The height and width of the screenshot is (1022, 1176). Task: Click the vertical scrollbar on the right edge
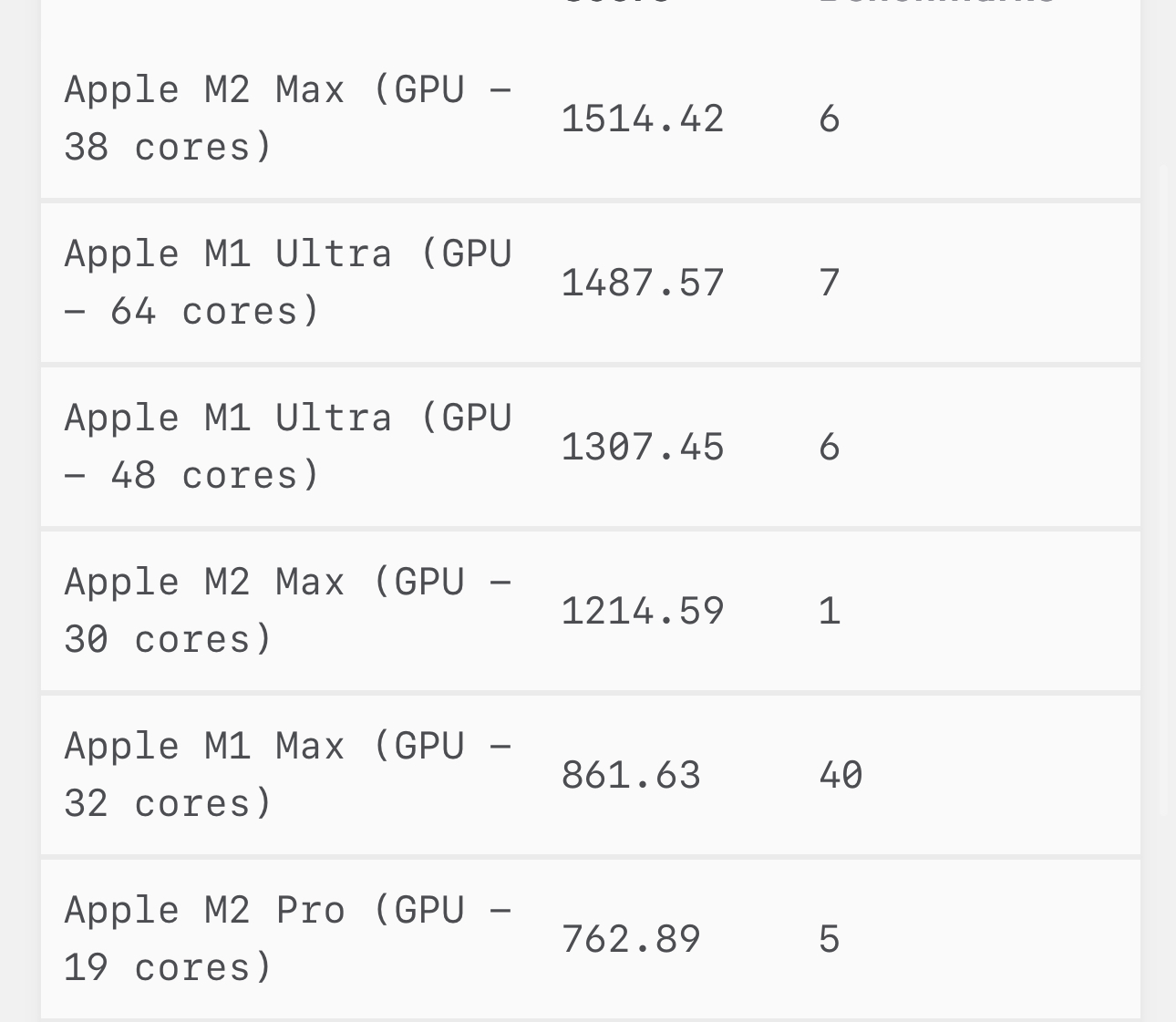tap(1162, 488)
